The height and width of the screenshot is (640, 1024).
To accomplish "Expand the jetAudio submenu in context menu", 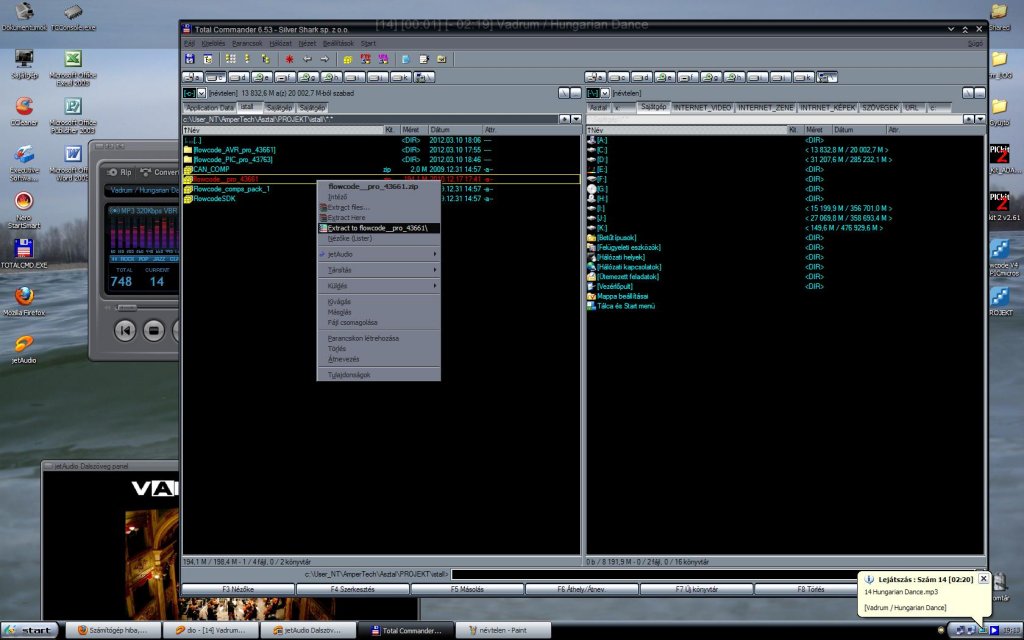I will tap(378, 254).
